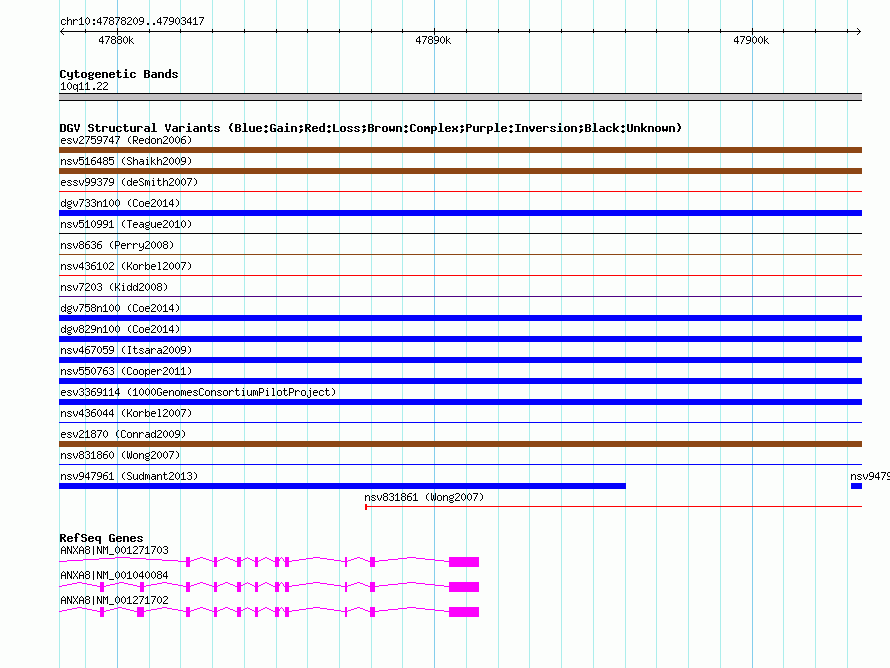Select the nsv550763 (Cooper2011) variant label
Screen dimensions: 890x668
pyautogui.click(x=126, y=371)
